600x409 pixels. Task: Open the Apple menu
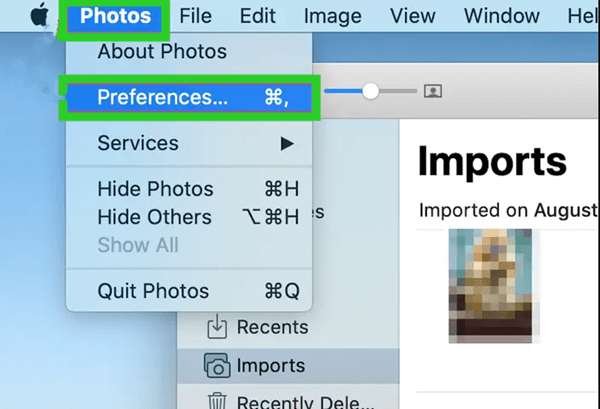click(39, 16)
